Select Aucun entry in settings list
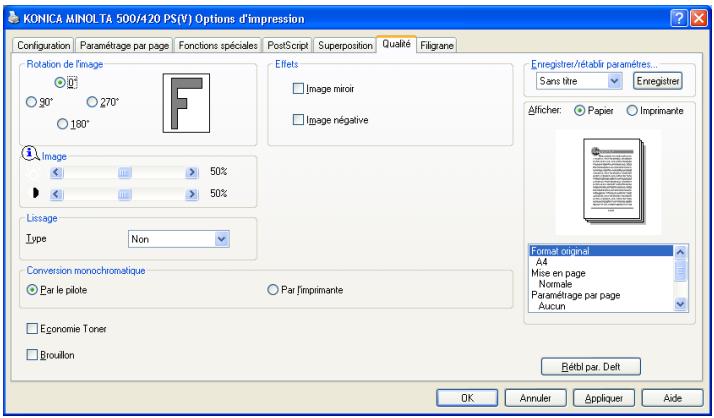 [x=601, y=306]
